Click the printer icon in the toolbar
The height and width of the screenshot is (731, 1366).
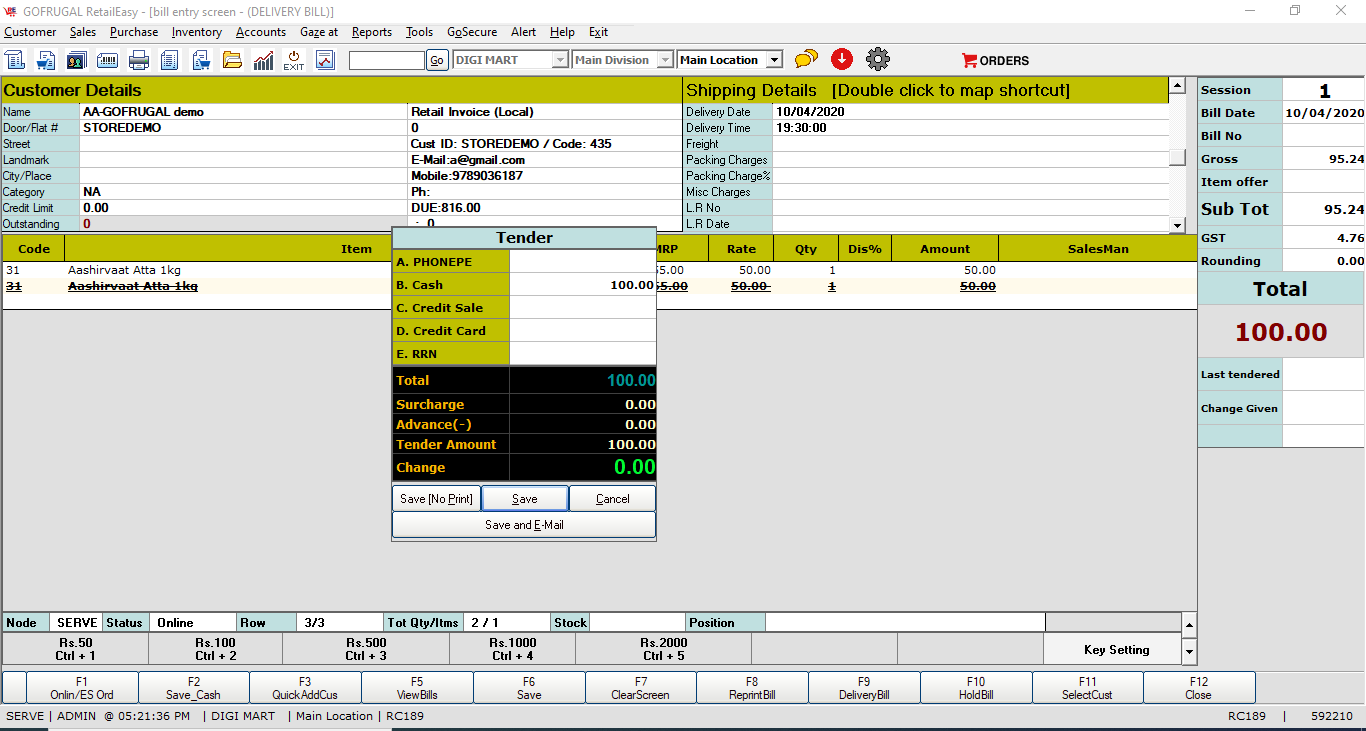coord(139,60)
